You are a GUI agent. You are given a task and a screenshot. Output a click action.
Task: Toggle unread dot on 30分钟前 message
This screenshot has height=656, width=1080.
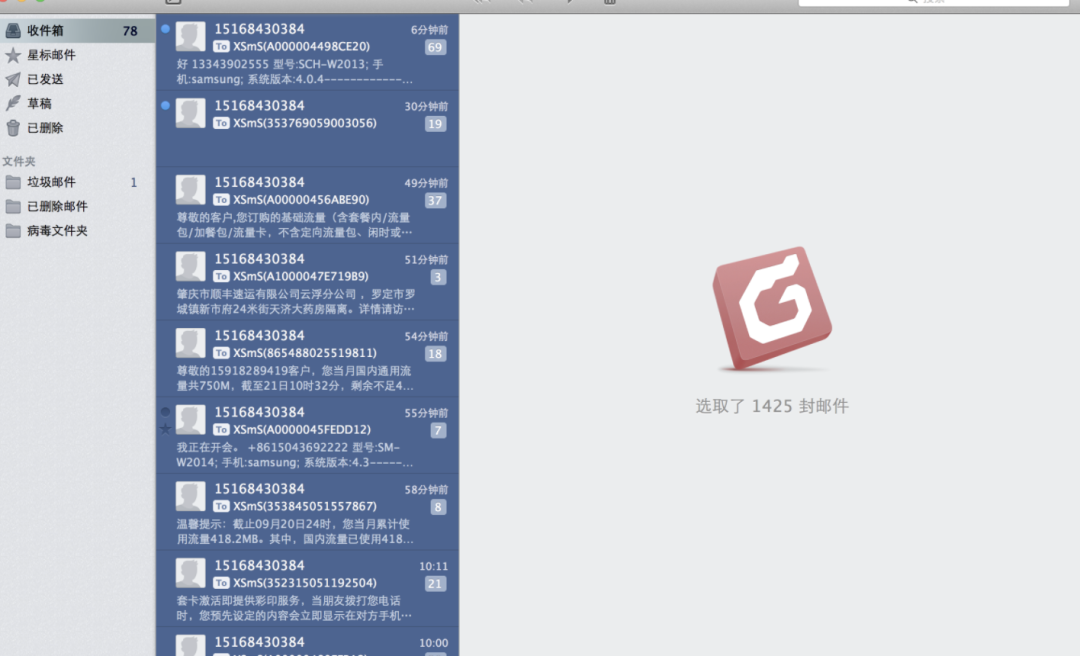(x=165, y=105)
